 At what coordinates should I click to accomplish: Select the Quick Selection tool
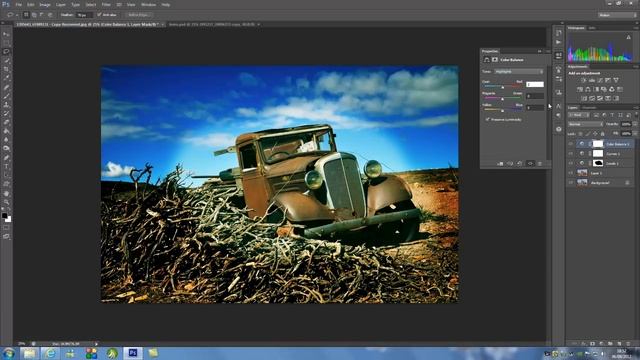tap(6, 60)
